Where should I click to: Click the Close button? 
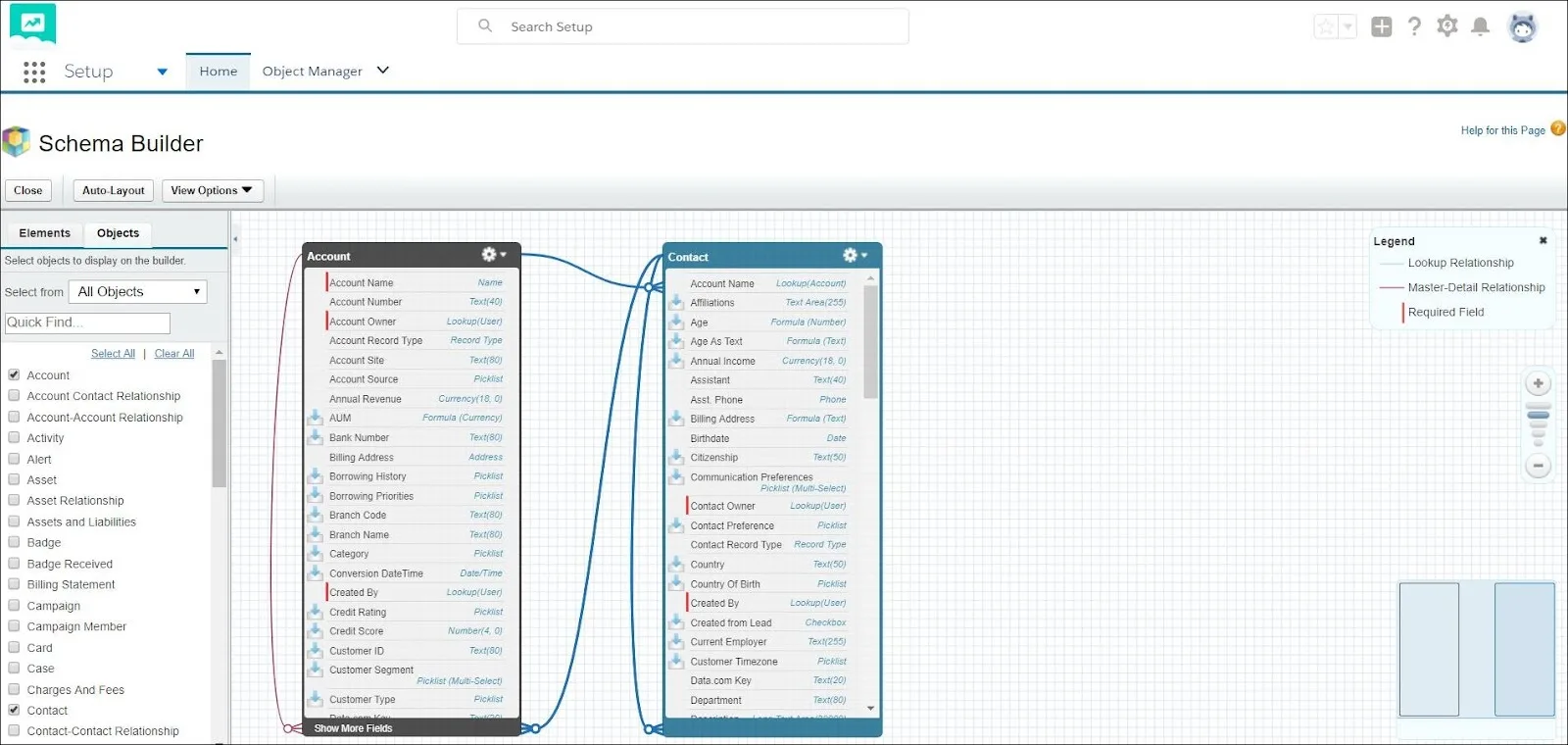coord(28,190)
